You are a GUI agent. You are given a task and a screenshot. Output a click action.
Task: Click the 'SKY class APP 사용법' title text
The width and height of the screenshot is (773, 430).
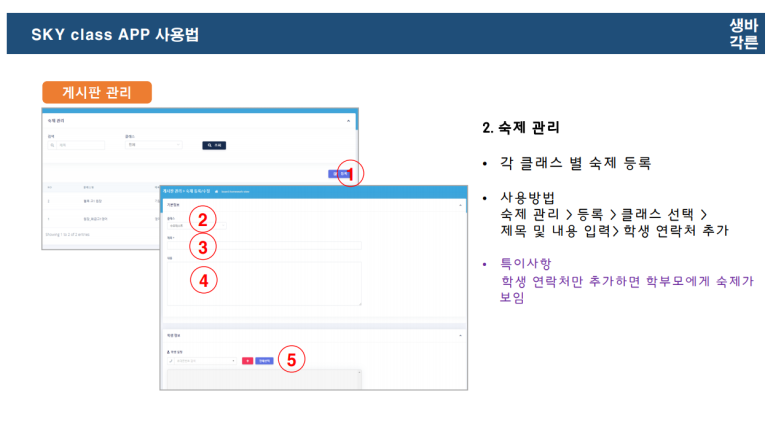115,35
